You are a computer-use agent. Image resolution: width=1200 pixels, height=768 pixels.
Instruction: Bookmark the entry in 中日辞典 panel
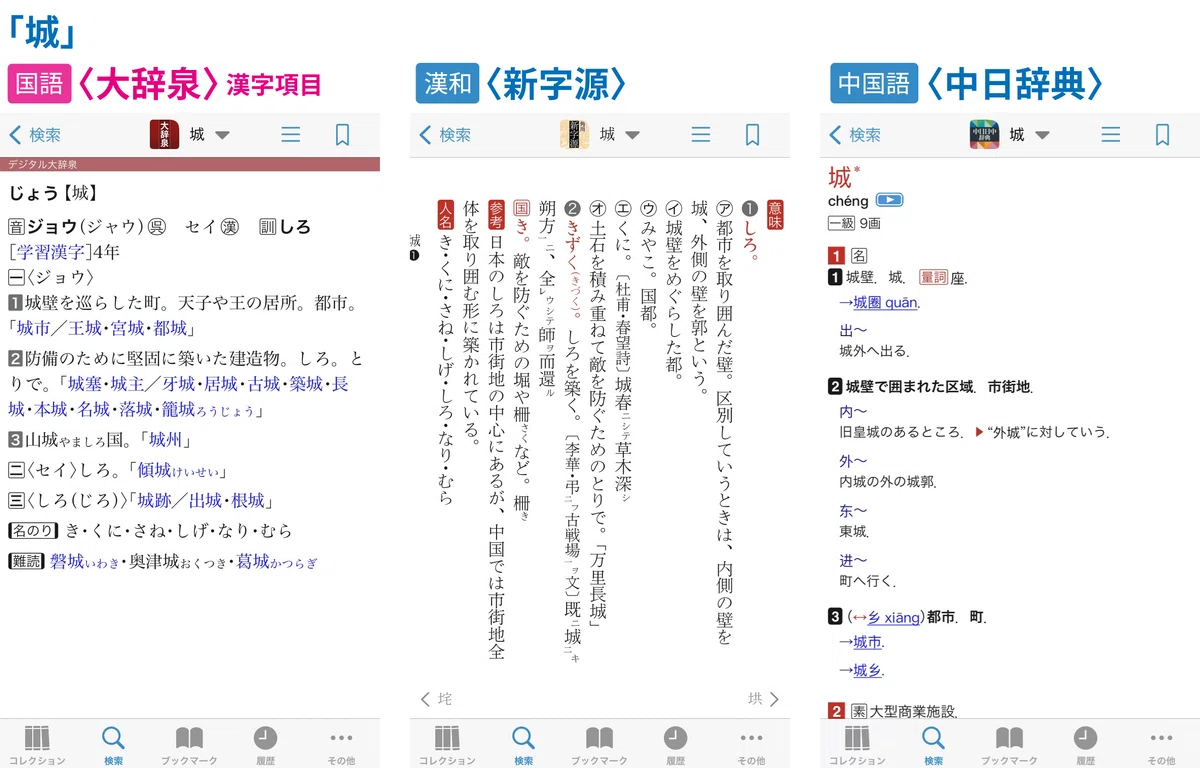click(1162, 135)
